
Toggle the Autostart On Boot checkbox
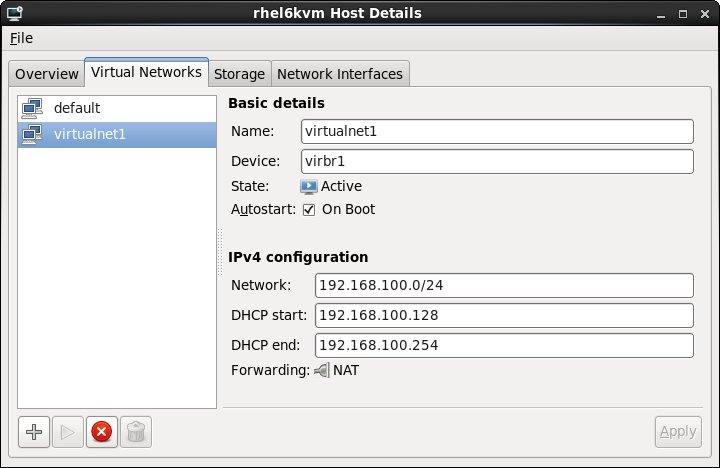[x=309, y=210]
